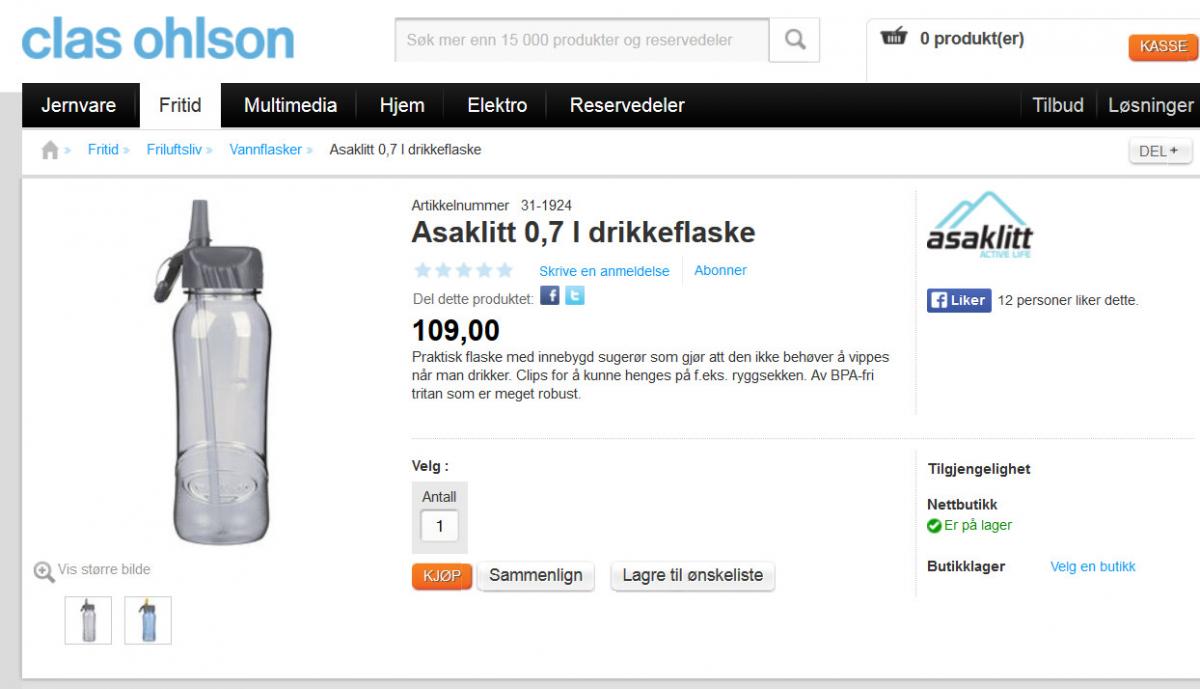Image resolution: width=1200 pixels, height=689 pixels.
Task: Click Lagre til ønskeliste button
Action: [692, 576]
